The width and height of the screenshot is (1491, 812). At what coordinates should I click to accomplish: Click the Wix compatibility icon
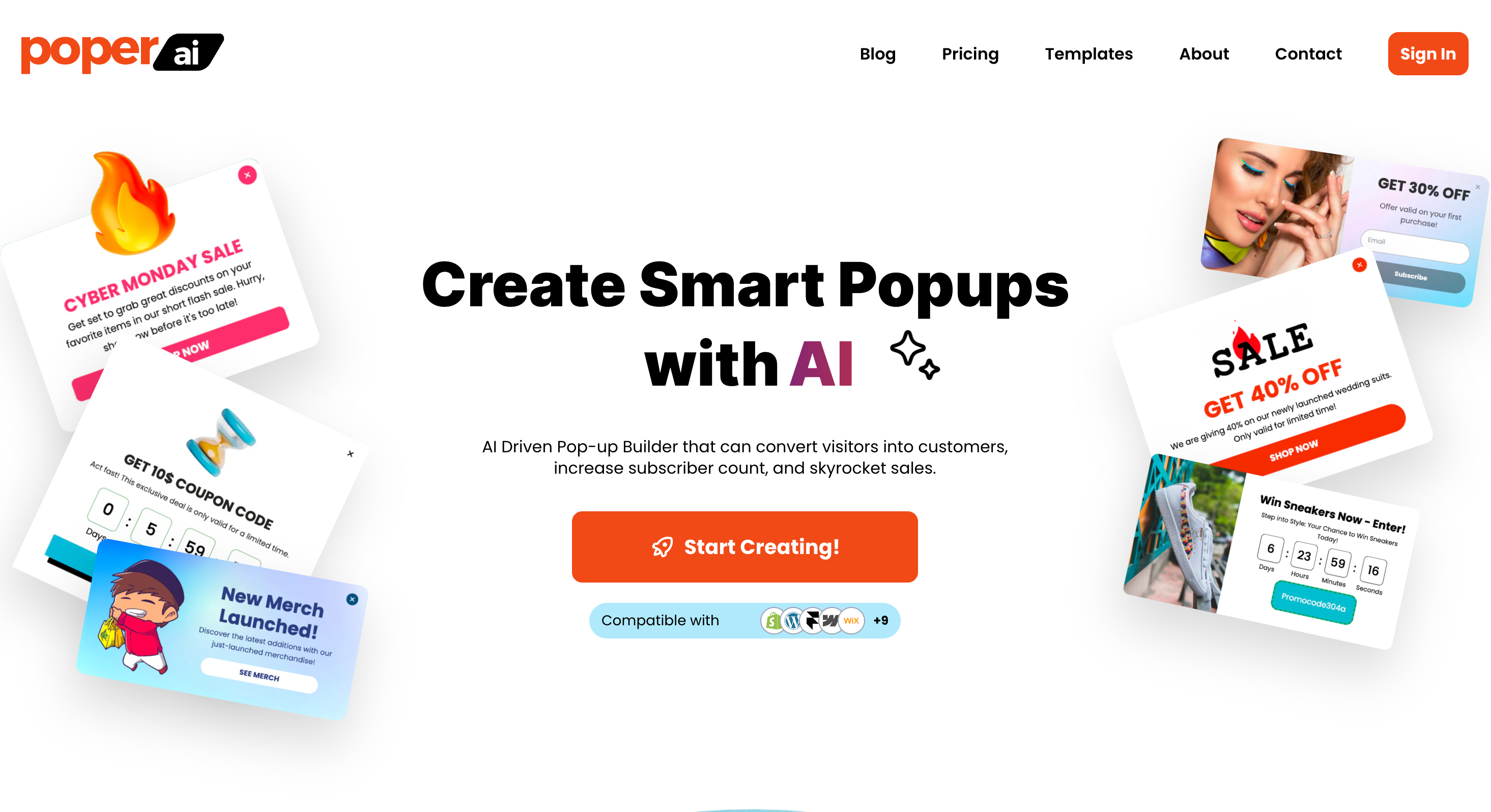(851, 621)
